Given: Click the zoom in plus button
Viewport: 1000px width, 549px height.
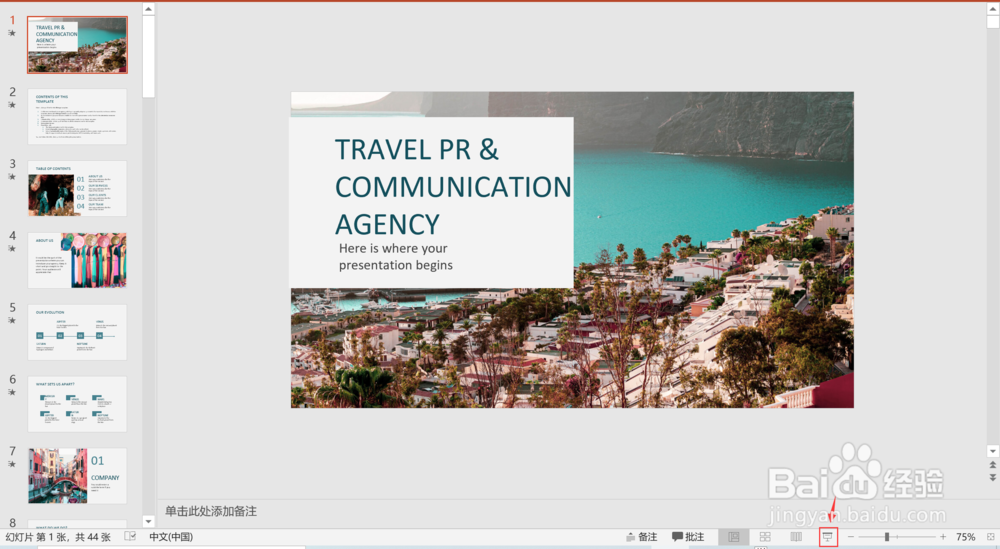Looking at the screenshot, I should [943, 537].
